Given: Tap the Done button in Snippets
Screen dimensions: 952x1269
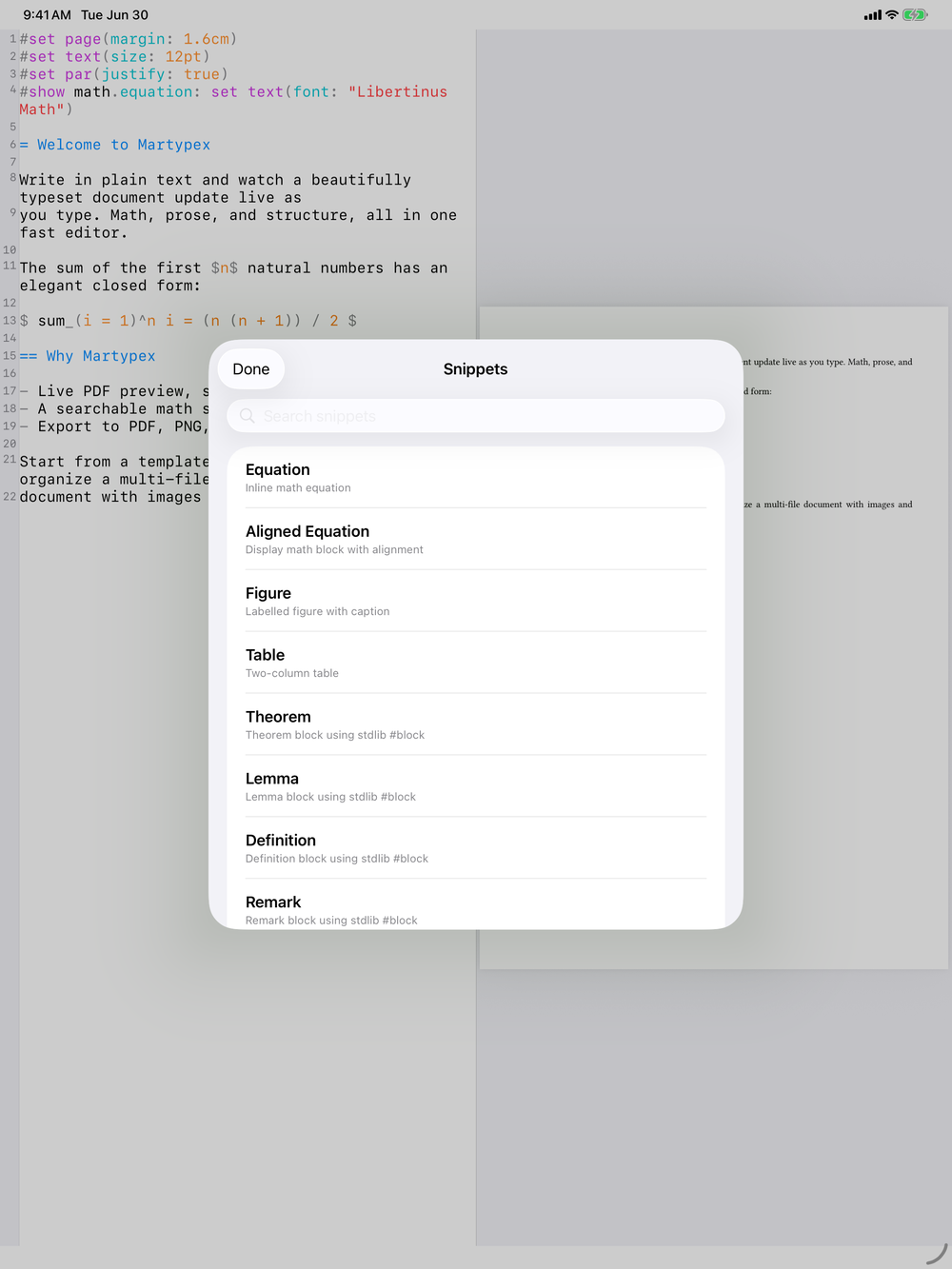Looking at the screenshot, I should [251, 369].
